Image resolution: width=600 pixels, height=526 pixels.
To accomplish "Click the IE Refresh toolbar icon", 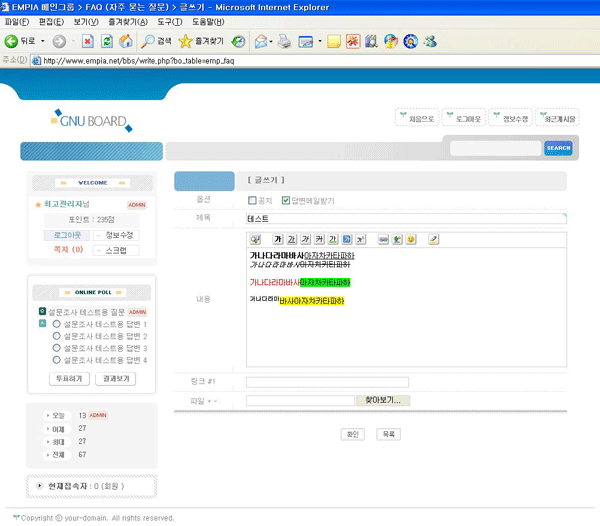I will 105,41.
